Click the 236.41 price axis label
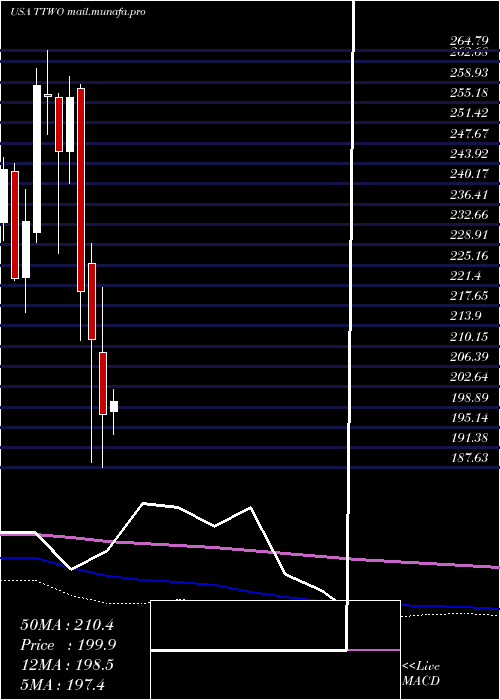 [x=469, y=195]
